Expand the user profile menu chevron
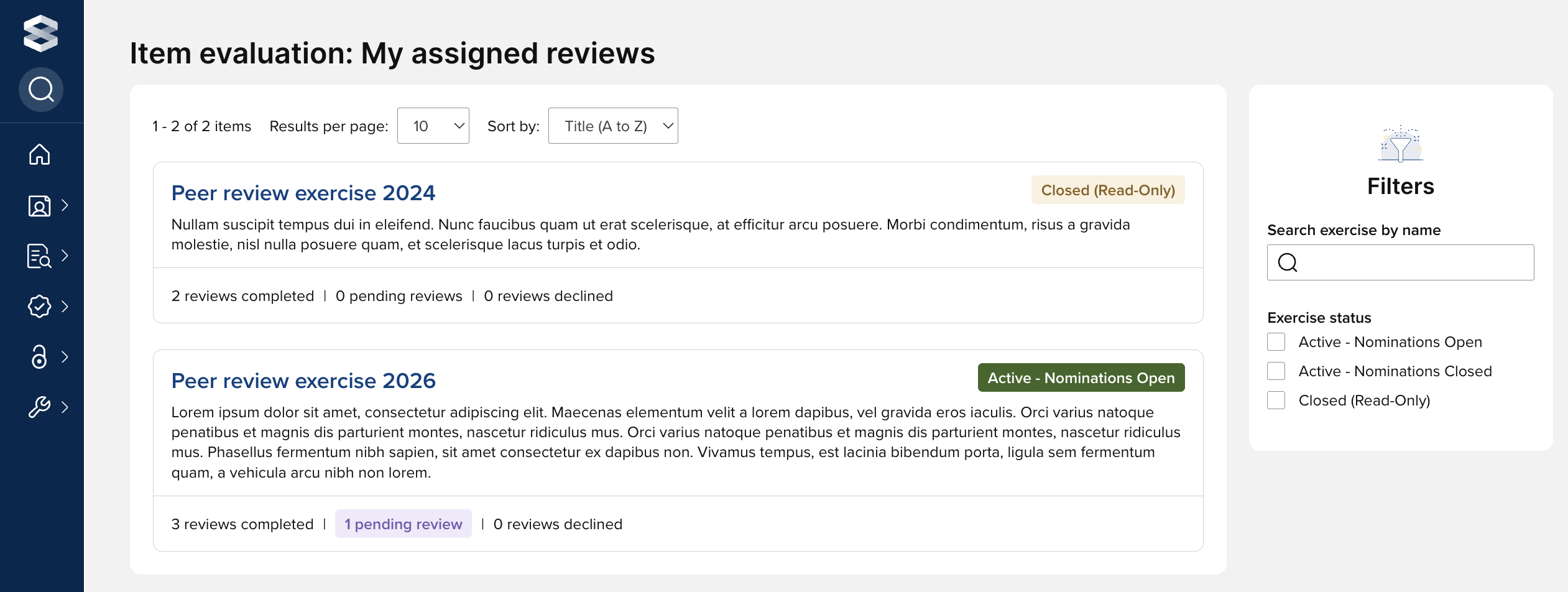This screenshot has width=1568, height=592. pyautogui.click(x=65, y=205)
